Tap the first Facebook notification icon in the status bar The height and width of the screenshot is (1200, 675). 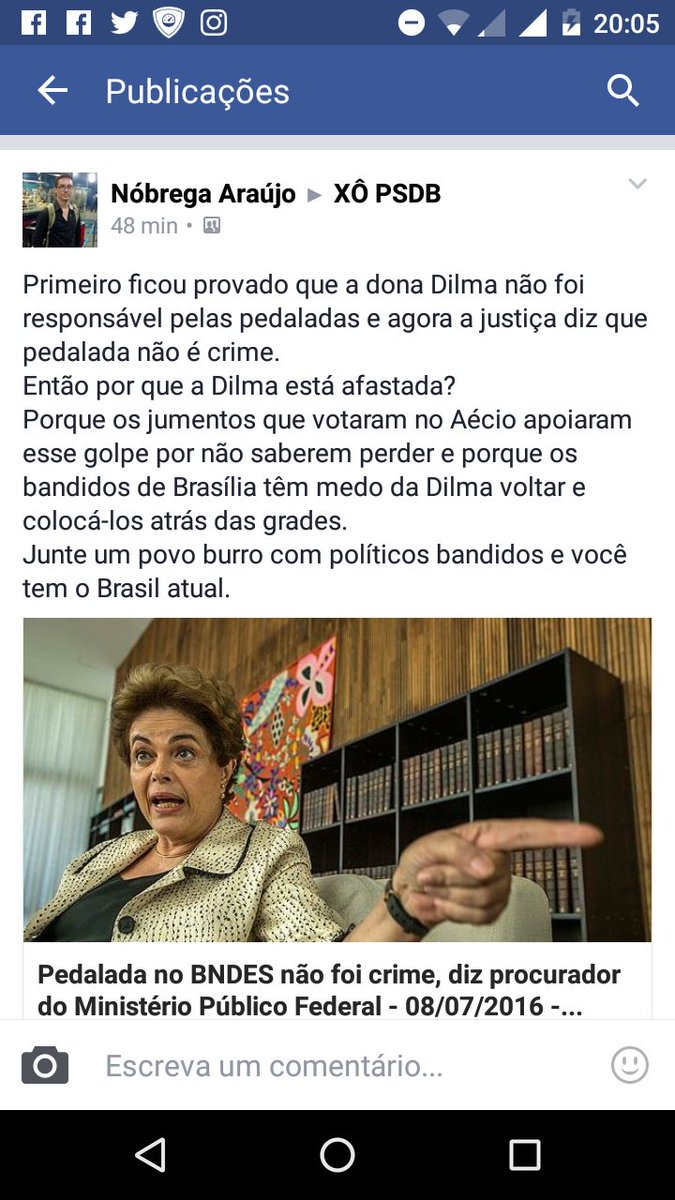34,22
